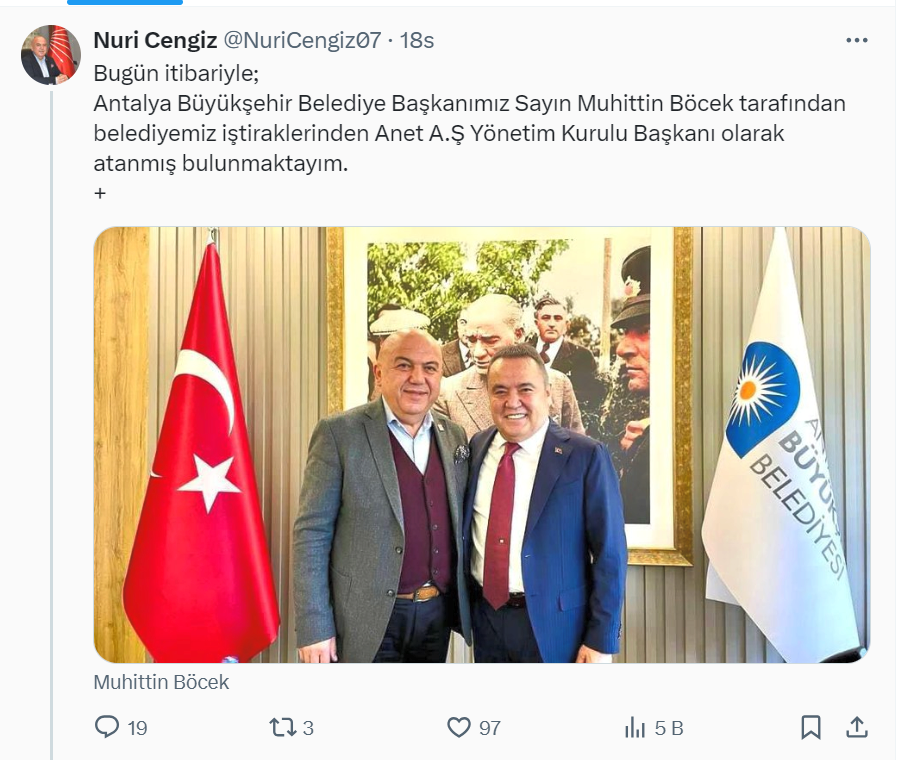Click the like count 97

pyautogui.click(x=490, y=728)
